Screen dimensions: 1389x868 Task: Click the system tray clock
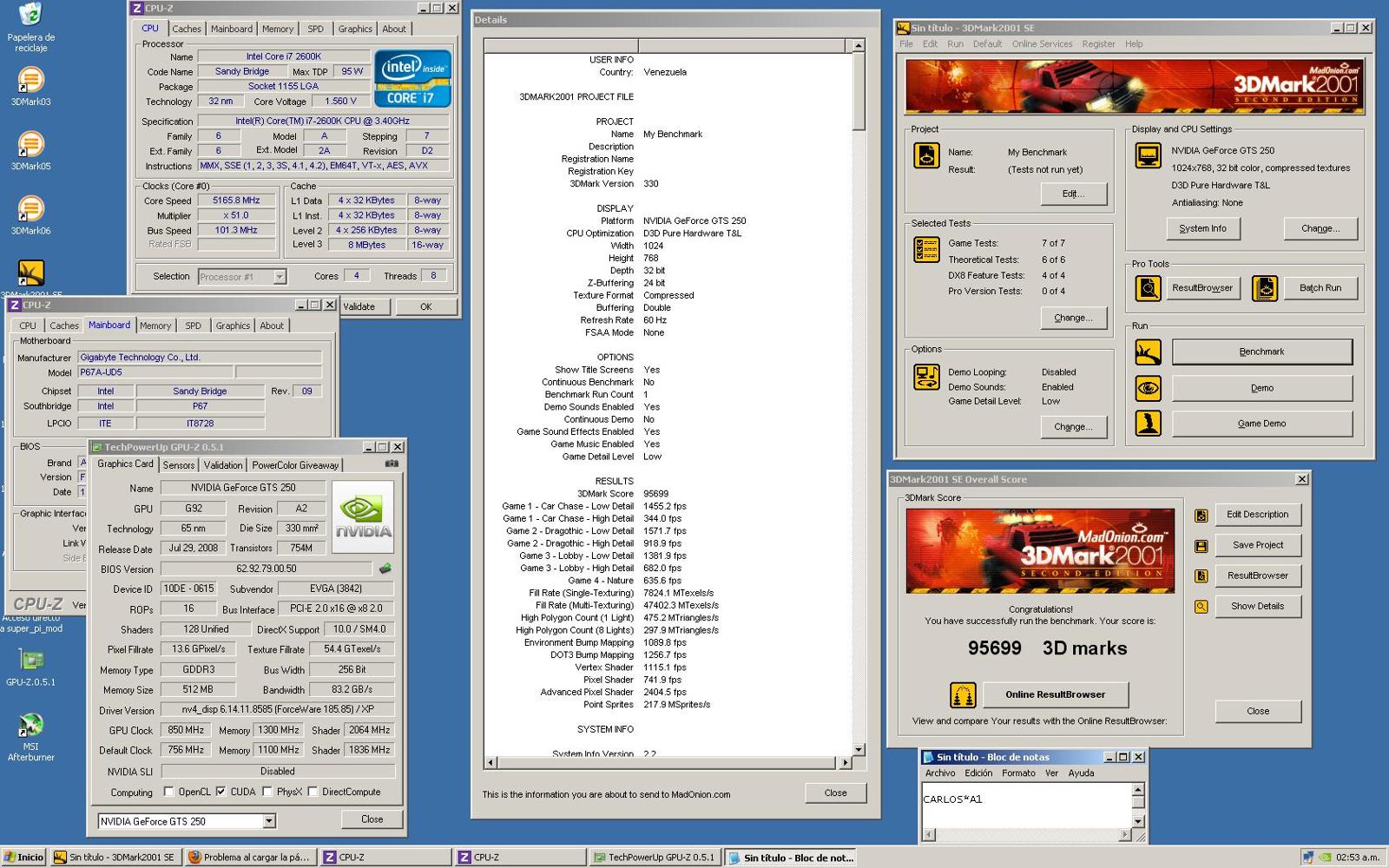pyautogui.click(x=1358, y=857)
